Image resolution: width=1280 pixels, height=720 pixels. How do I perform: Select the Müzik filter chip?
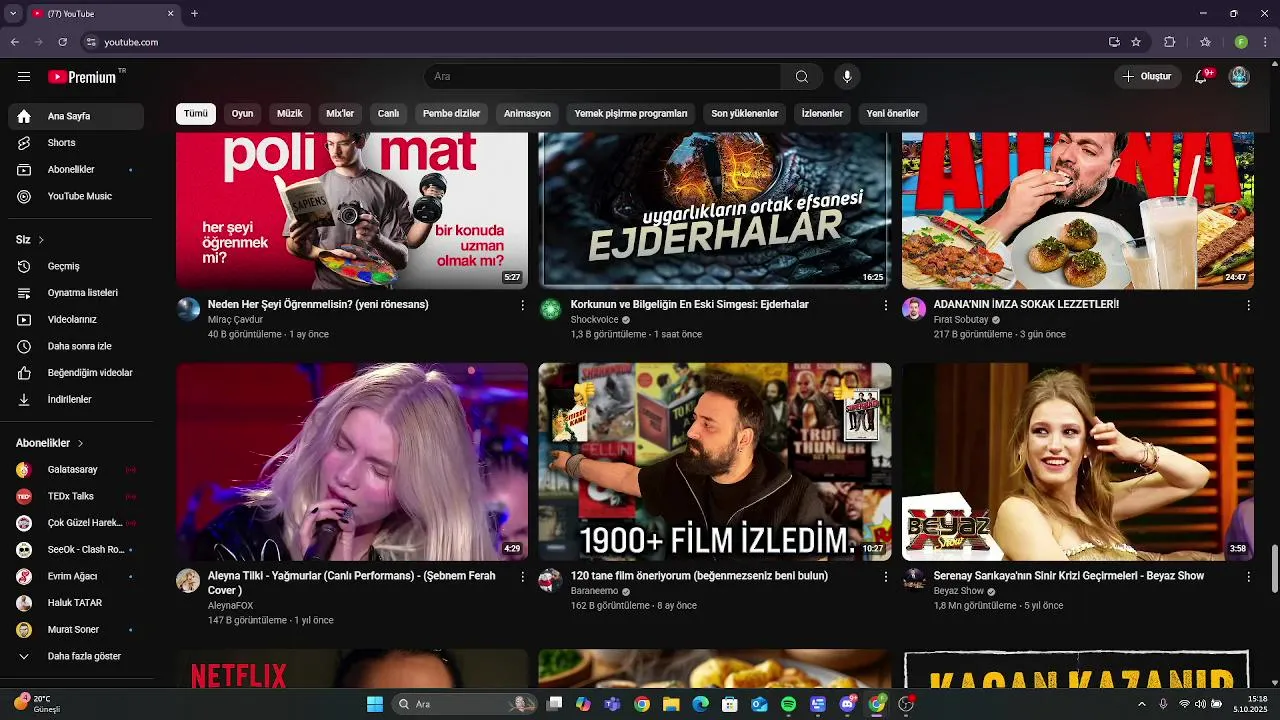point(290,114)
